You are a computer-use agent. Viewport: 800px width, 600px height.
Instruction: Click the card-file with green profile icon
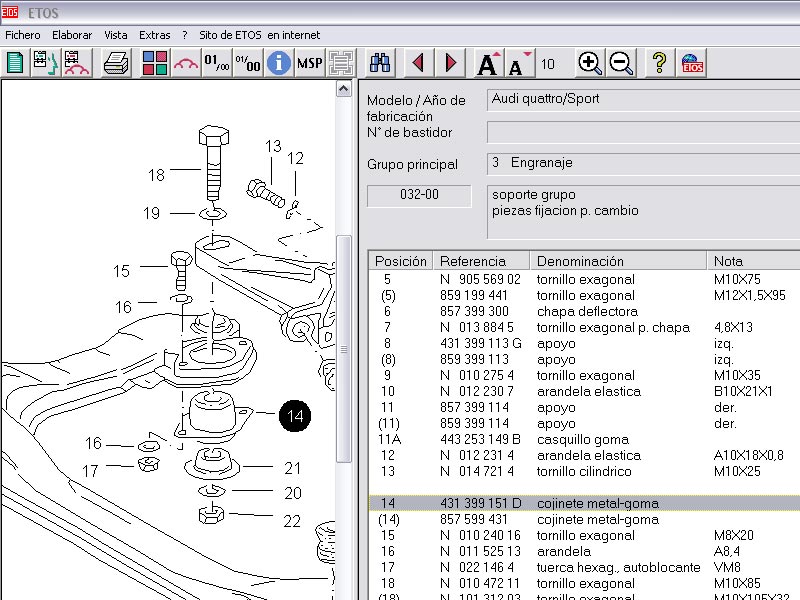[x=45, y=63]
